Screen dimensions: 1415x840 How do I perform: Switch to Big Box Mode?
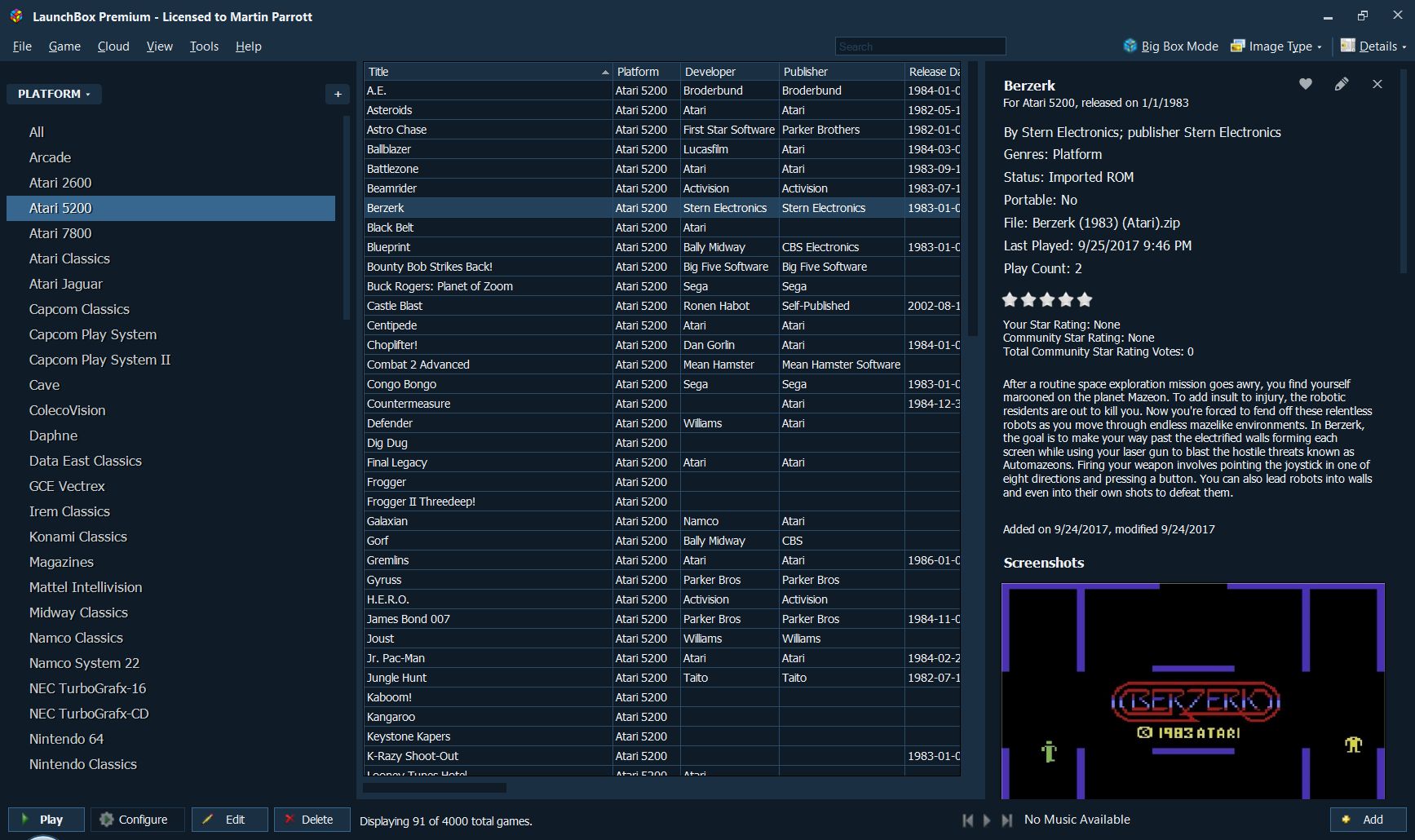1170,46
